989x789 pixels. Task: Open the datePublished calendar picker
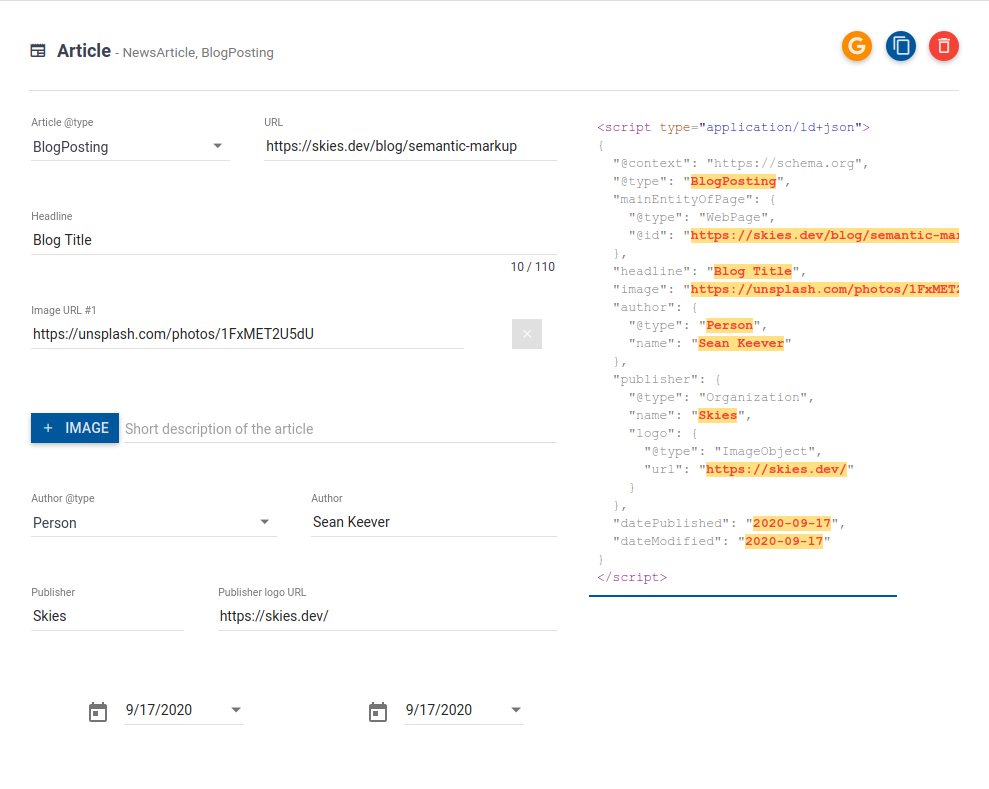point(97,711)
